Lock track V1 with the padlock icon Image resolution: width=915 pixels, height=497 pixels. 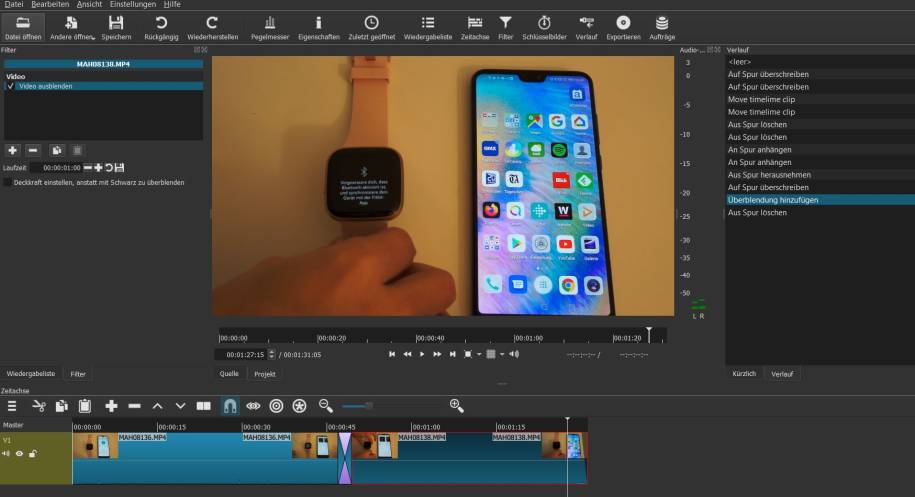[33, 454]
